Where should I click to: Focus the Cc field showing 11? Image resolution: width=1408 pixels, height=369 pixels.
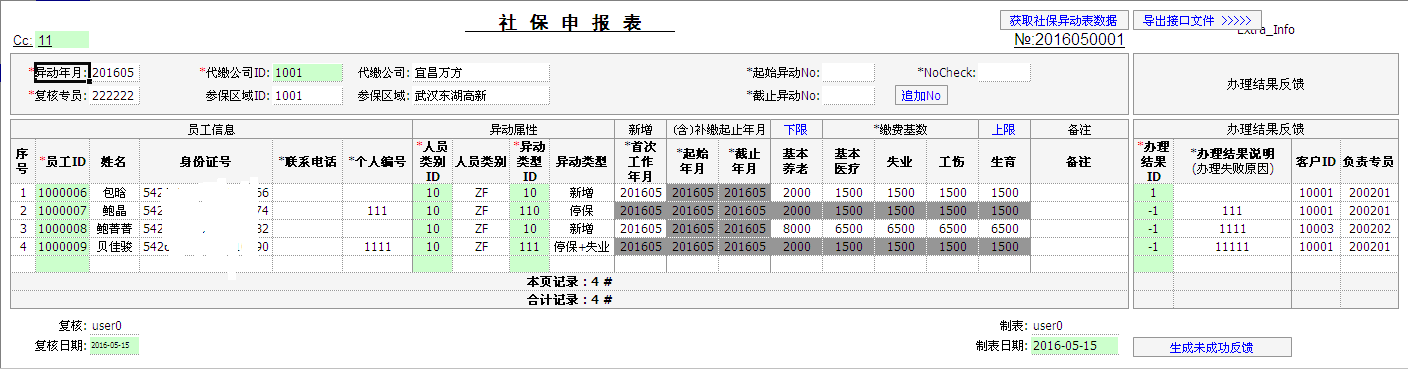pyautogui.click(x=63, y=41)
